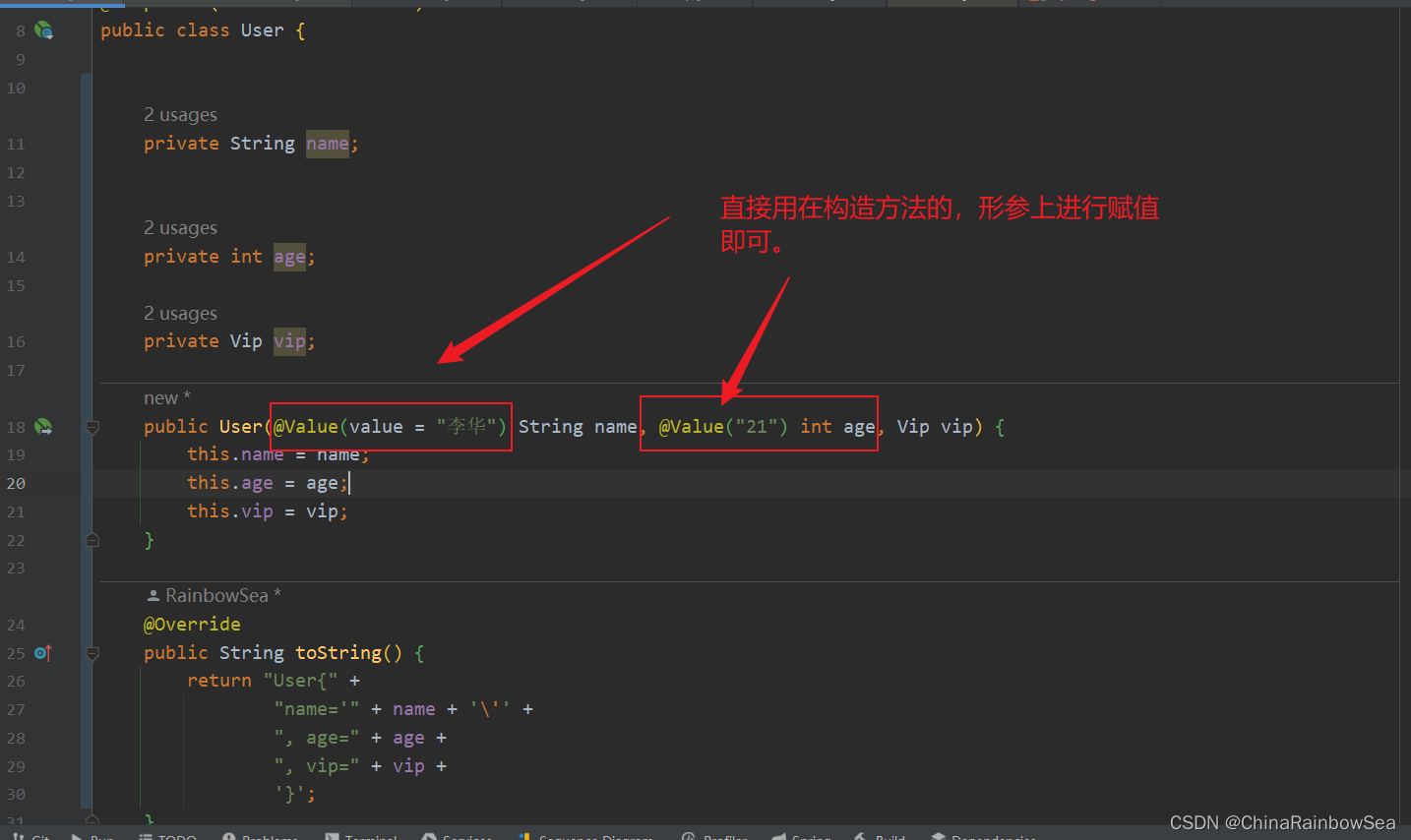The image size is (1411, 840).
Task: Click the highlighted "age" field in the int declaration
Action: click(x=289, y=257)
